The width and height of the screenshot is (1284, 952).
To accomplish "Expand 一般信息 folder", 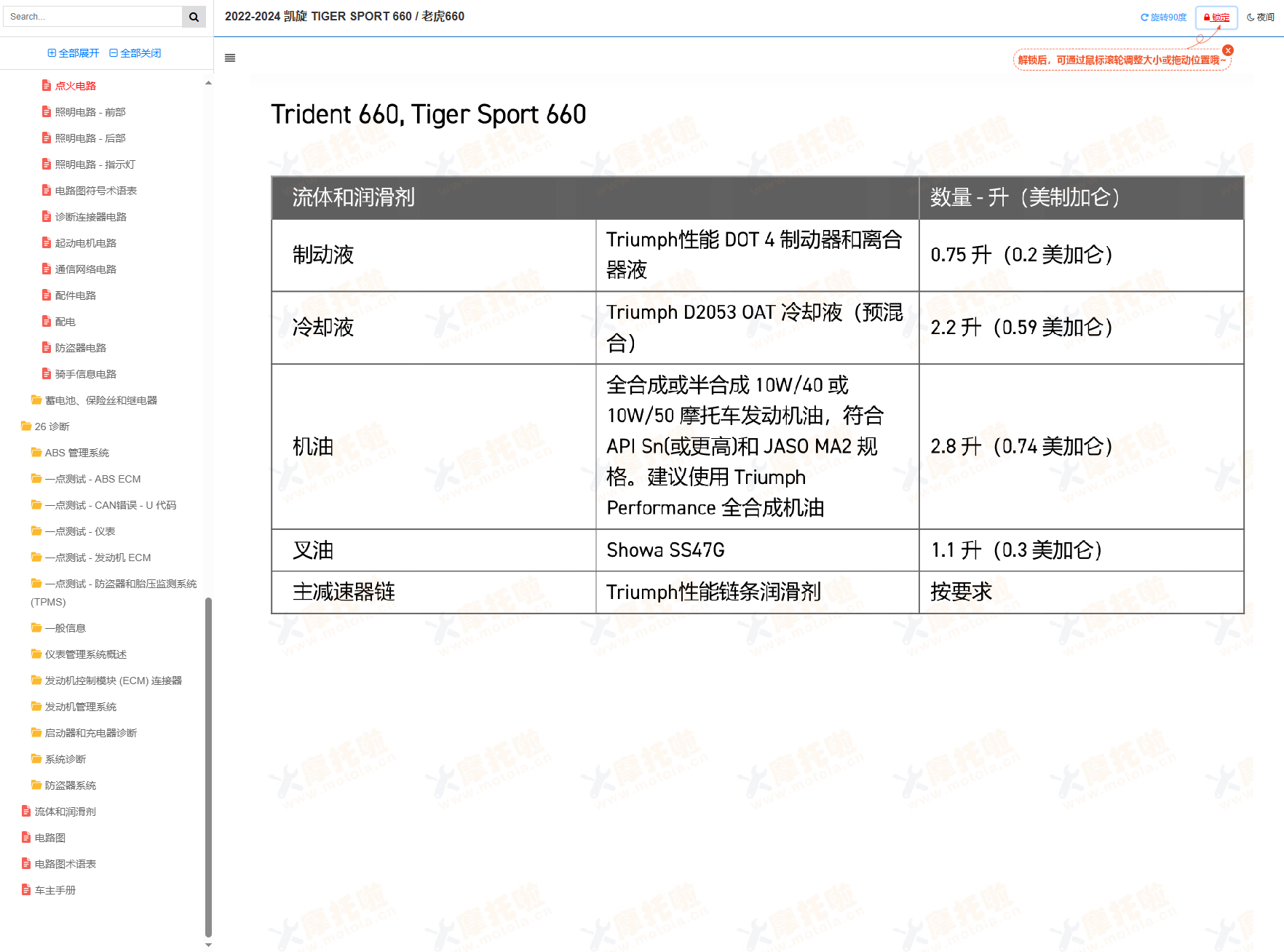I will [59, 628].
